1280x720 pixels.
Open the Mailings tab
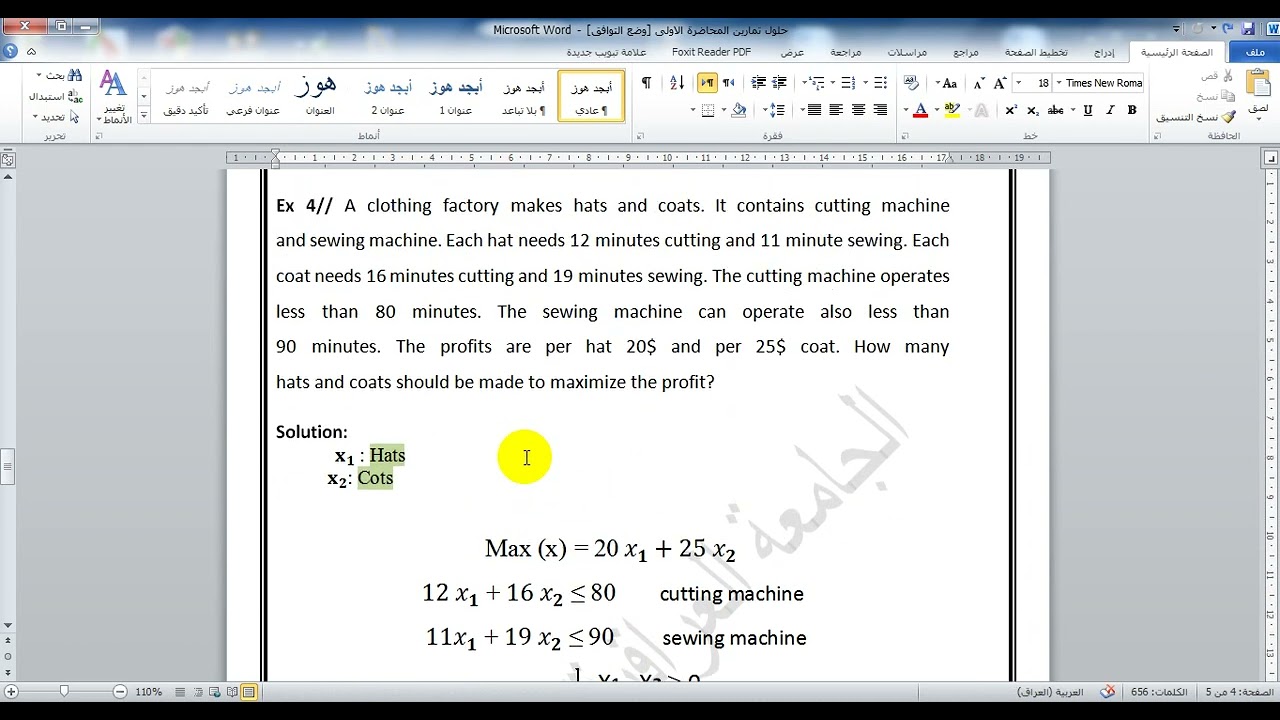pyautogui.click(x=907, y=52)
